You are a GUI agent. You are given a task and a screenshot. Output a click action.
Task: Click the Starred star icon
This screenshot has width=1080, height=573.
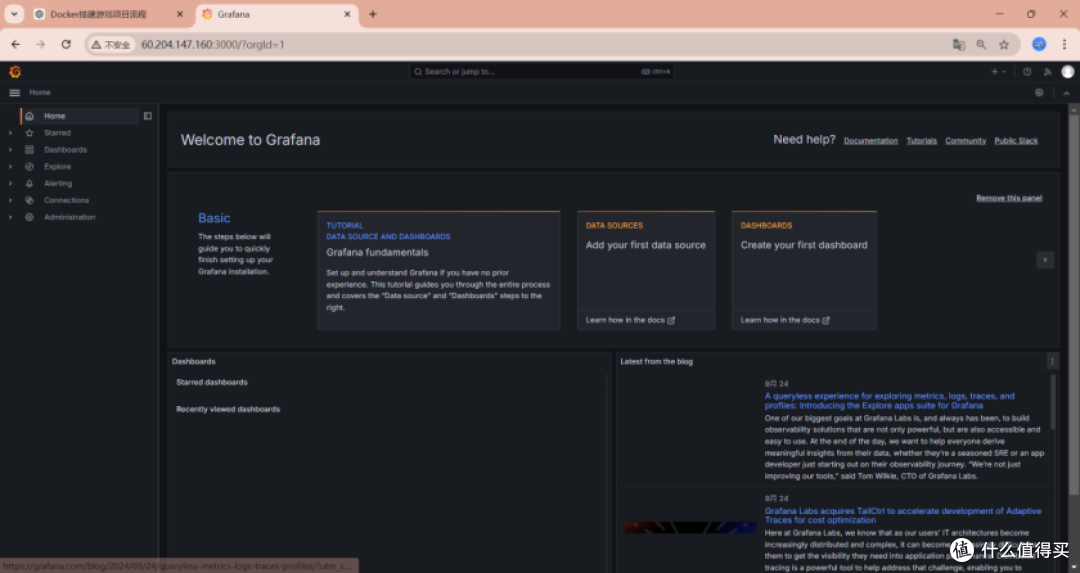pyautogui.click(x=30, y=133)
